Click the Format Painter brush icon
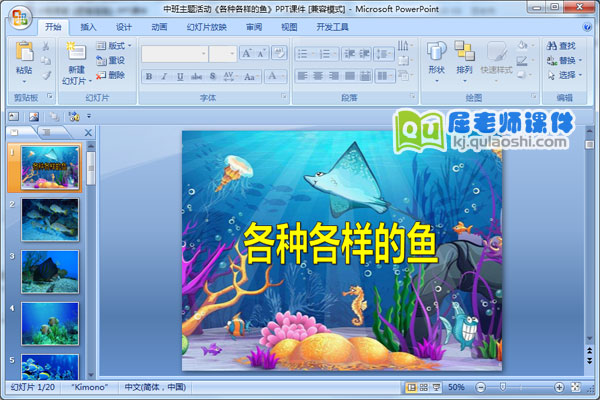Viewport: 600px width, 400px height. (x=46, y=75)
